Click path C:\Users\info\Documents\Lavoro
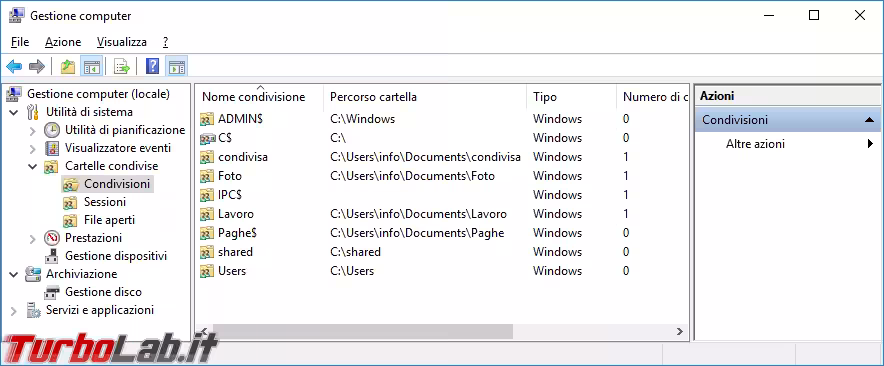The height and width of the screenshot is (366, 884). click(x=418, y=214)
